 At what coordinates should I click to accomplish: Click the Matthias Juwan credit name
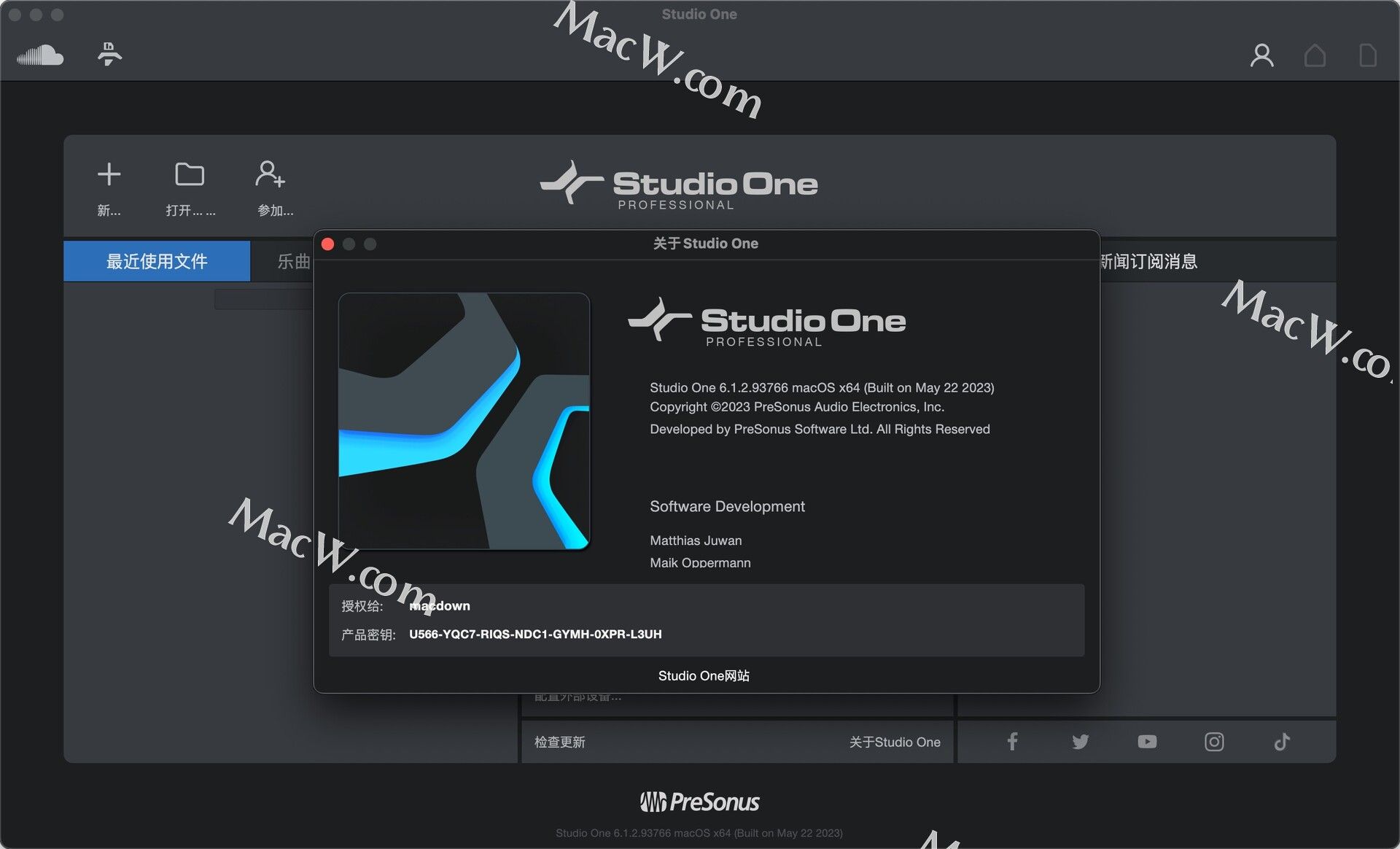click(696, 540)
